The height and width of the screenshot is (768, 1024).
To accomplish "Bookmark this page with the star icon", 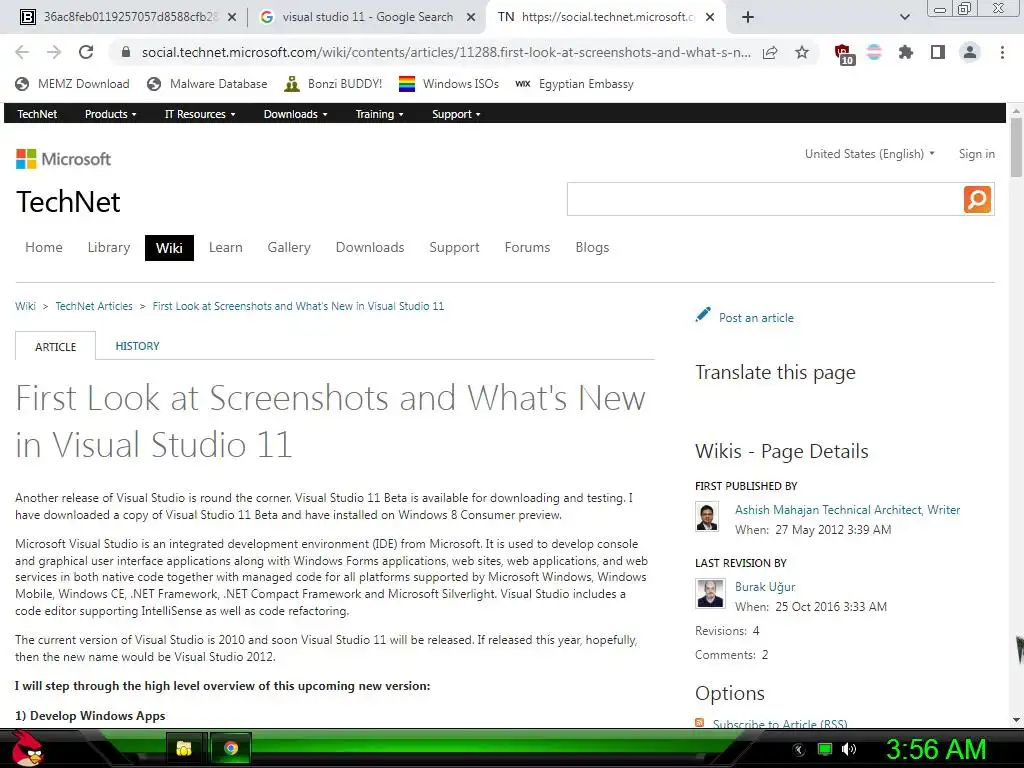I will pos(802,52).
